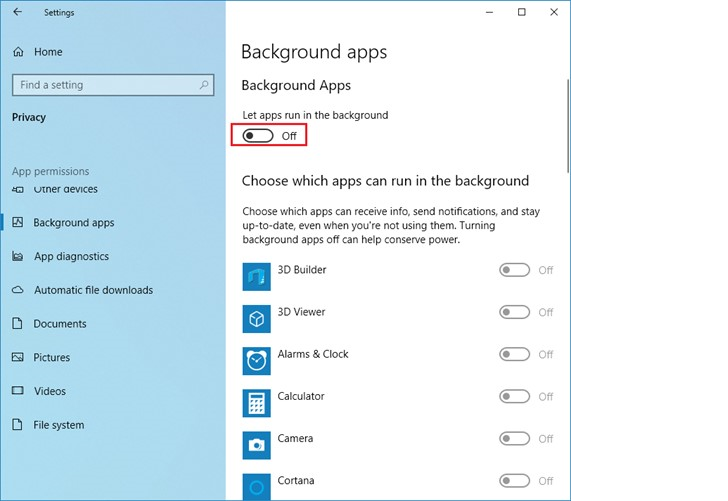Open Background apps in sidebar
This screenshot has height=501, width=728.
tap(73, 223)
